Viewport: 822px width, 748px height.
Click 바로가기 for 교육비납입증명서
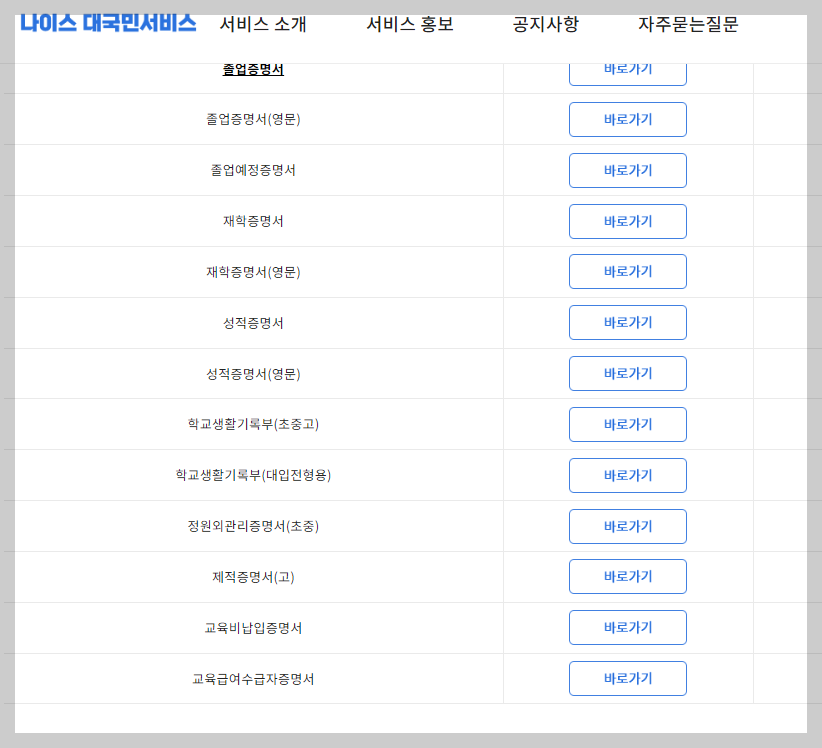[x=627, y=627]
